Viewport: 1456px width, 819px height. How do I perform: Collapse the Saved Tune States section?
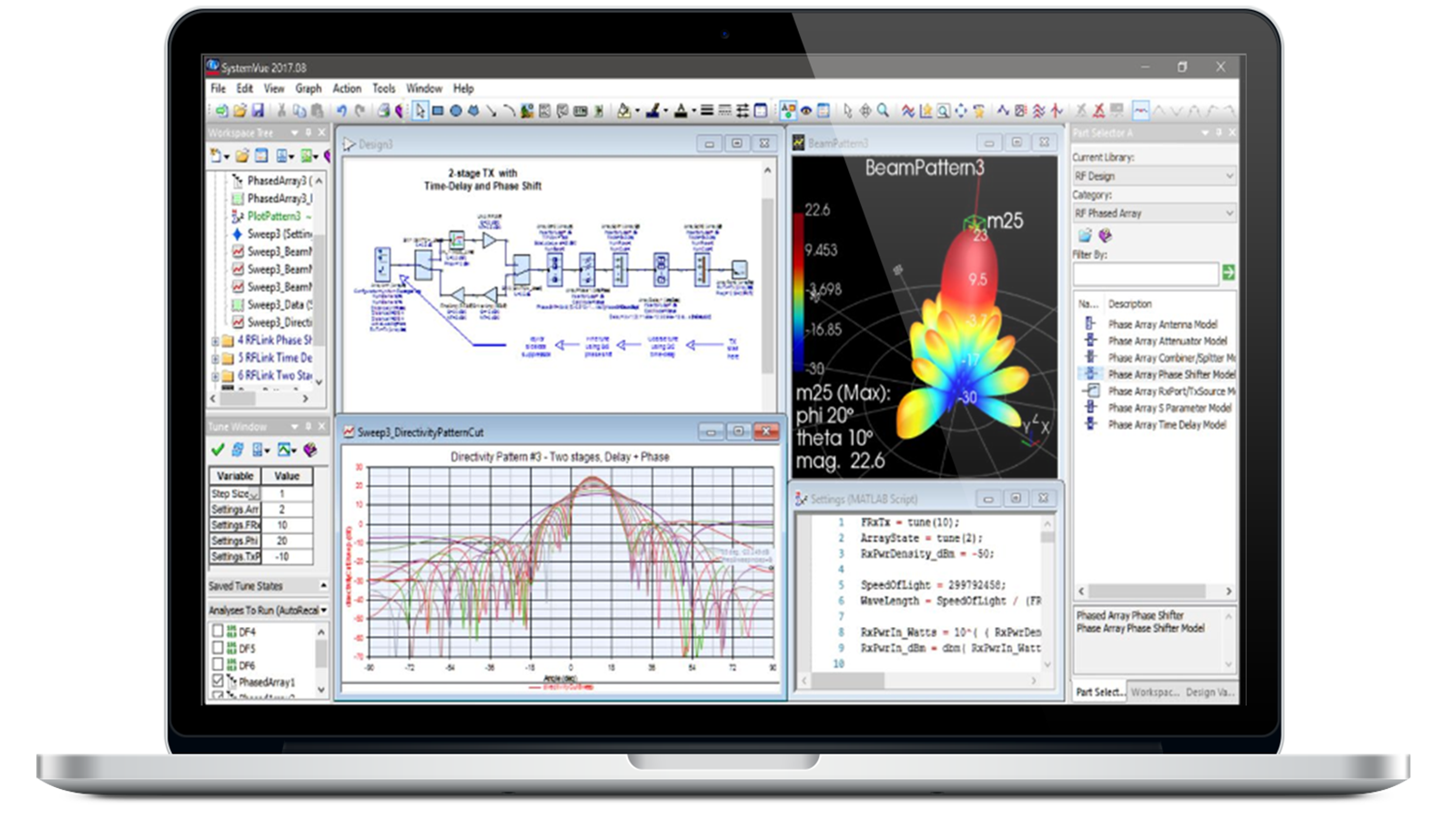point(322,586)
